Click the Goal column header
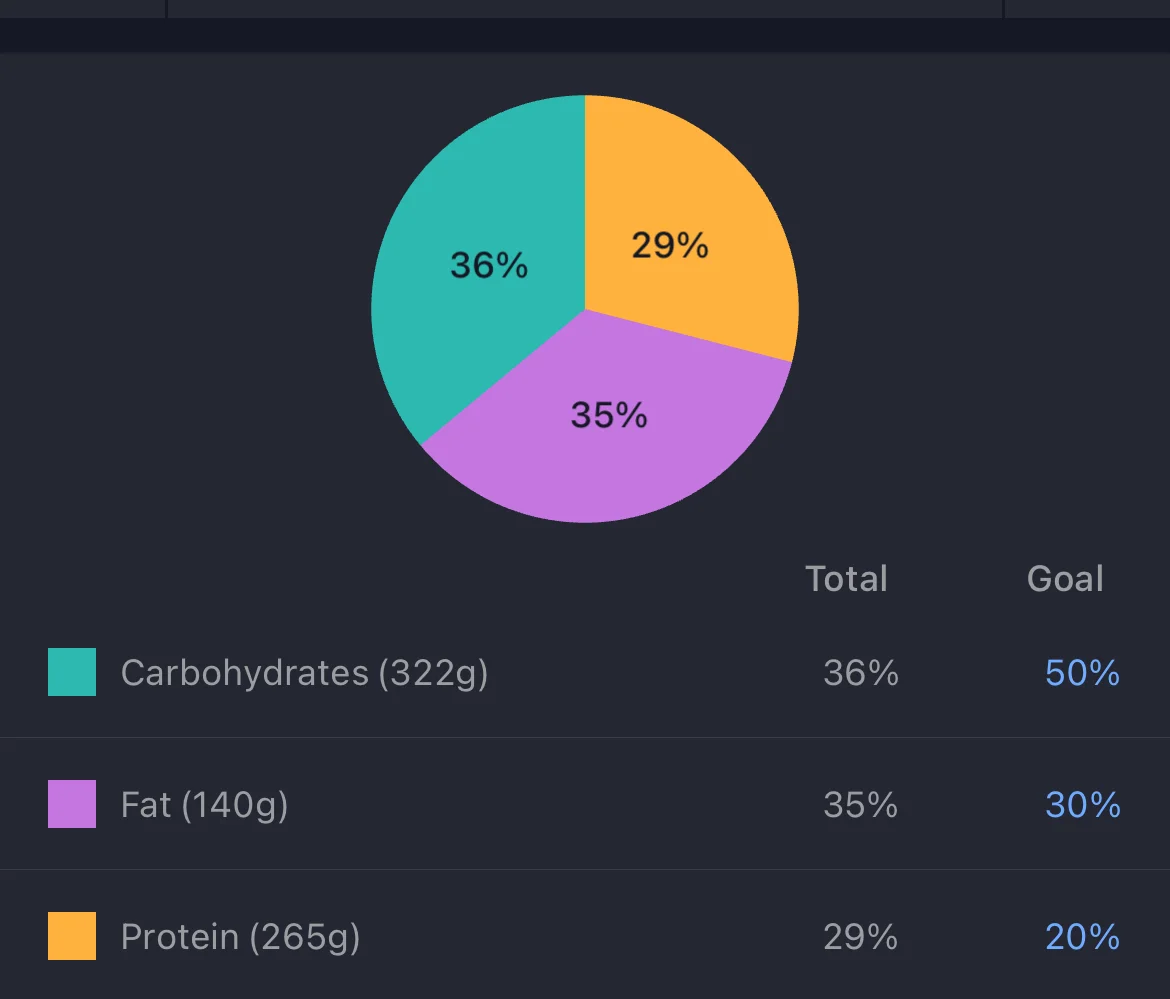This screenshot has width=1170, height=999. tap(1065, 579)
